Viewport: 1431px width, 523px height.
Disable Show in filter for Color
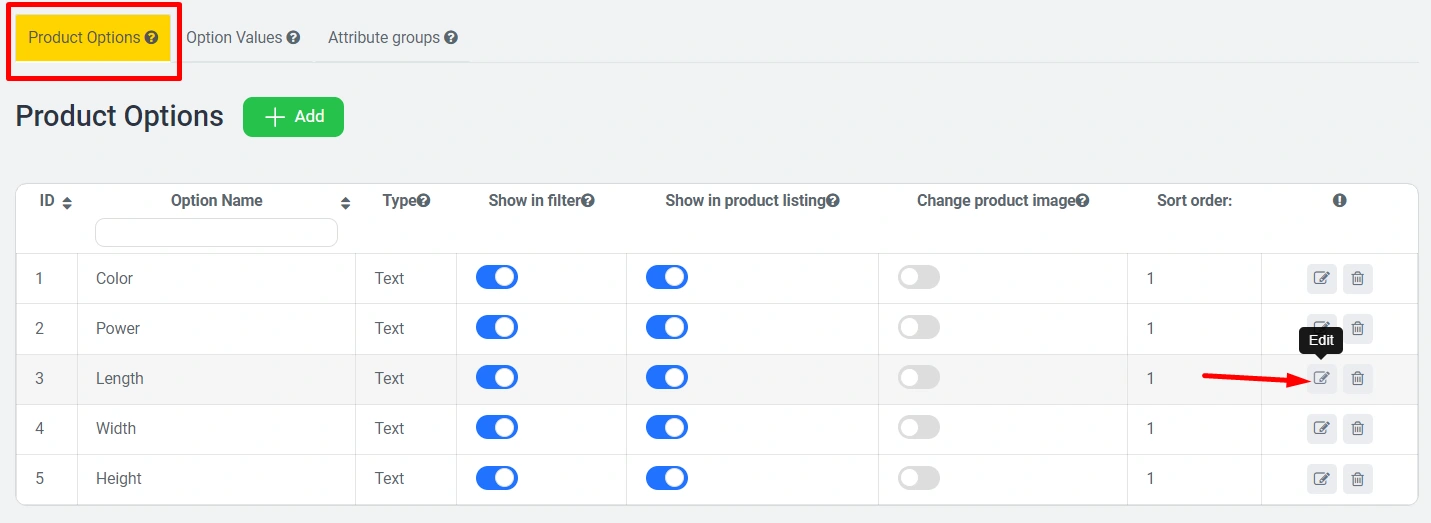[496, 277]
